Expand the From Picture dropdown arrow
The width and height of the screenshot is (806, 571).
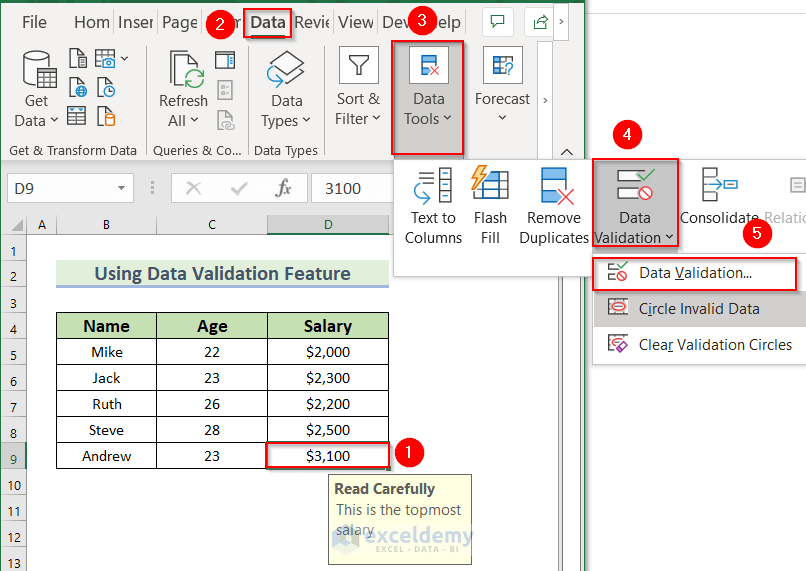point(124,59)
